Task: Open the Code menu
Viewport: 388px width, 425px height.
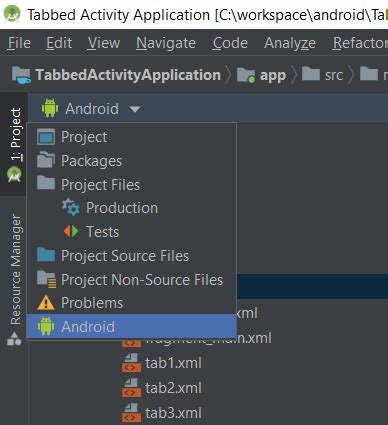Action: (x=230, y=43)
